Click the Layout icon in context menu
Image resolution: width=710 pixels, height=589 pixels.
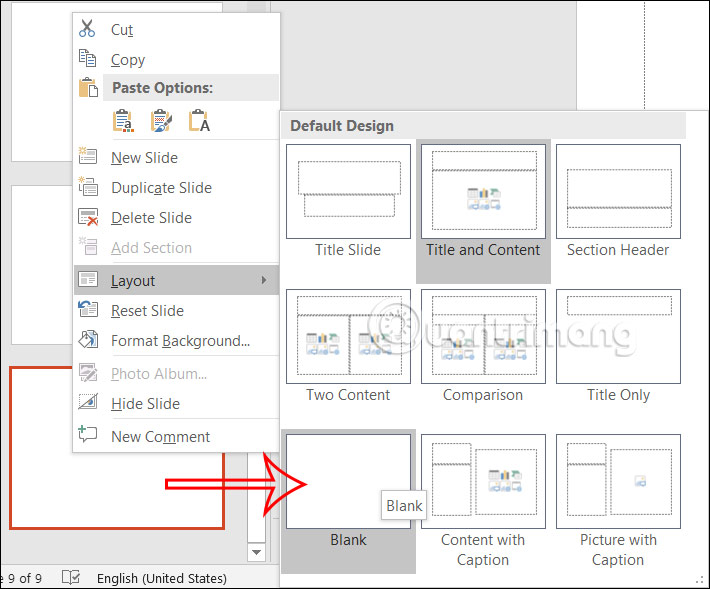pyautogui.click(x=87, y=279)
